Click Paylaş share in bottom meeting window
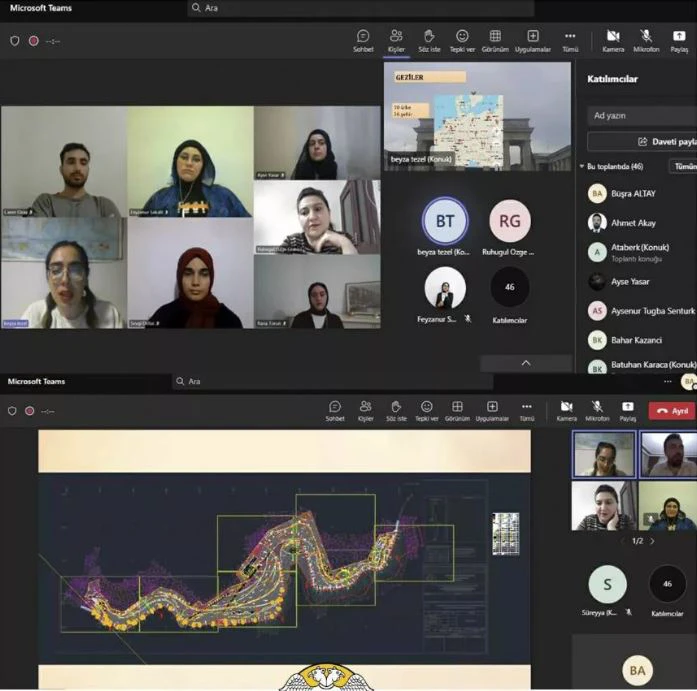The image size is (697, 691). tap(628, 411)
